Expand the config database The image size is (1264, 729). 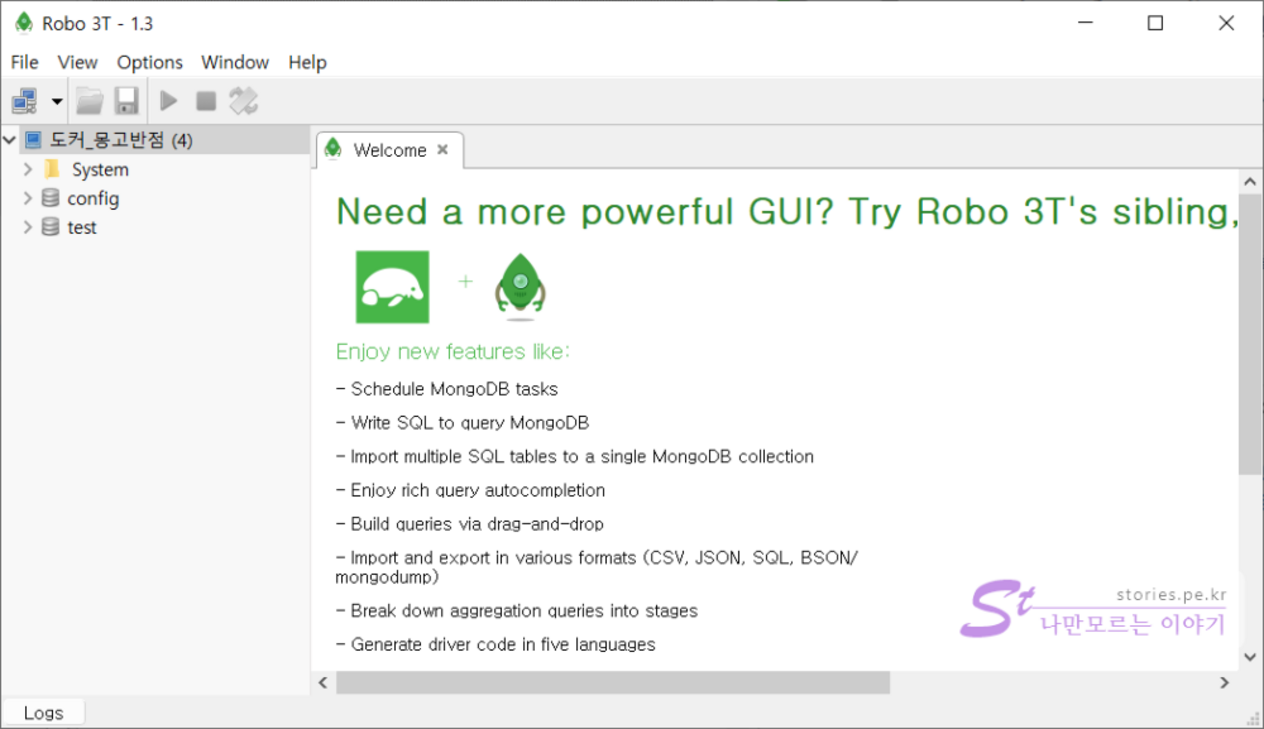28,199
